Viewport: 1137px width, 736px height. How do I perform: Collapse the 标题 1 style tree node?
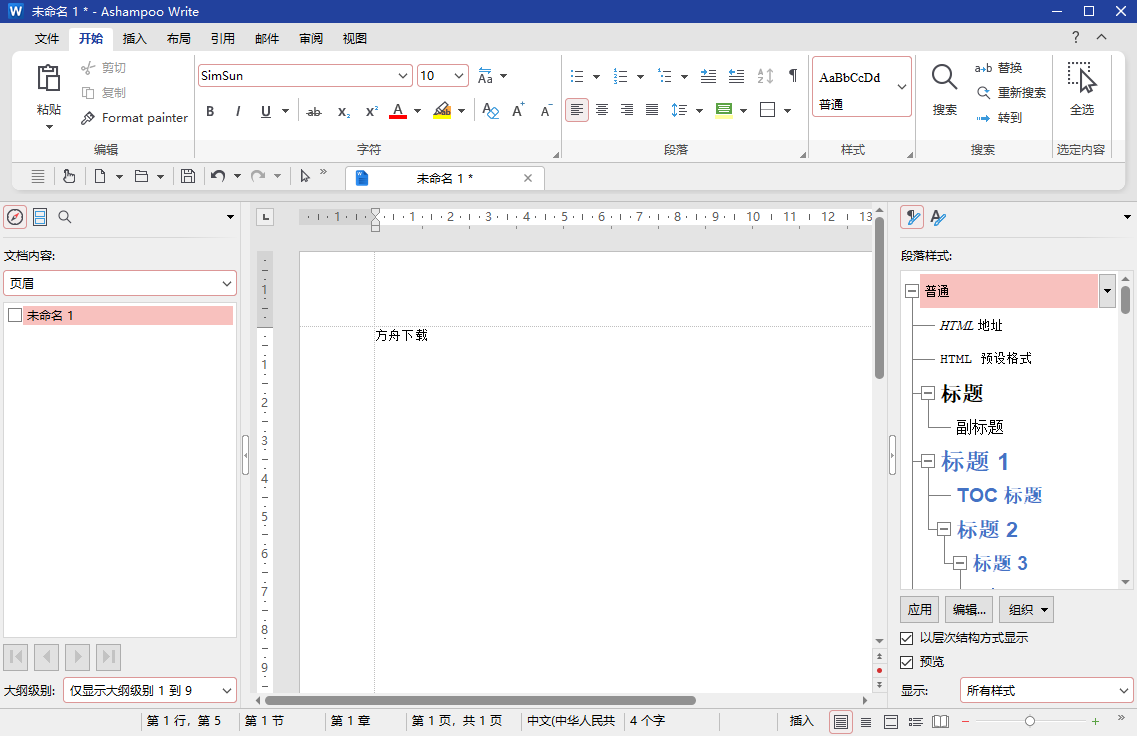(x=927, y=461)
